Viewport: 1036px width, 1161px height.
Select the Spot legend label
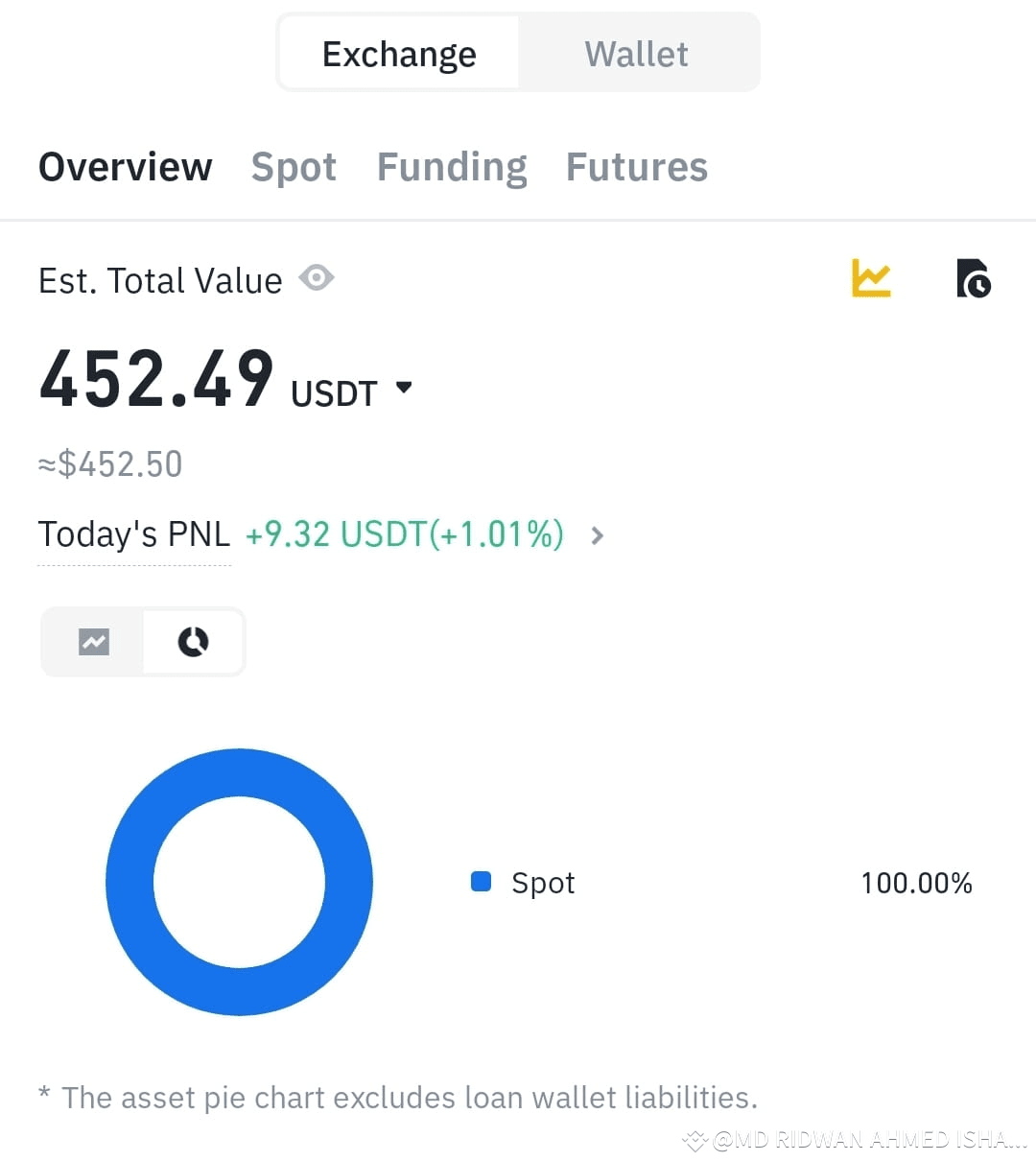pyautogui.click(x=543, y=883)
